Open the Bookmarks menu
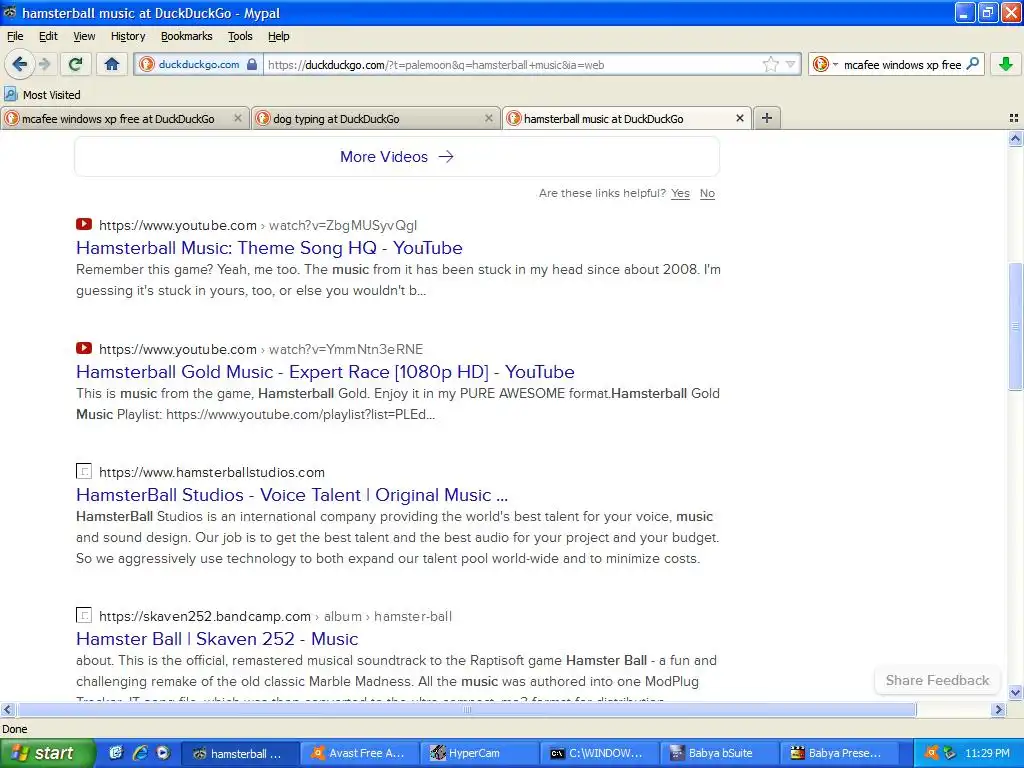This screenshot has height=768, width=1024. [x=187, y=36]
